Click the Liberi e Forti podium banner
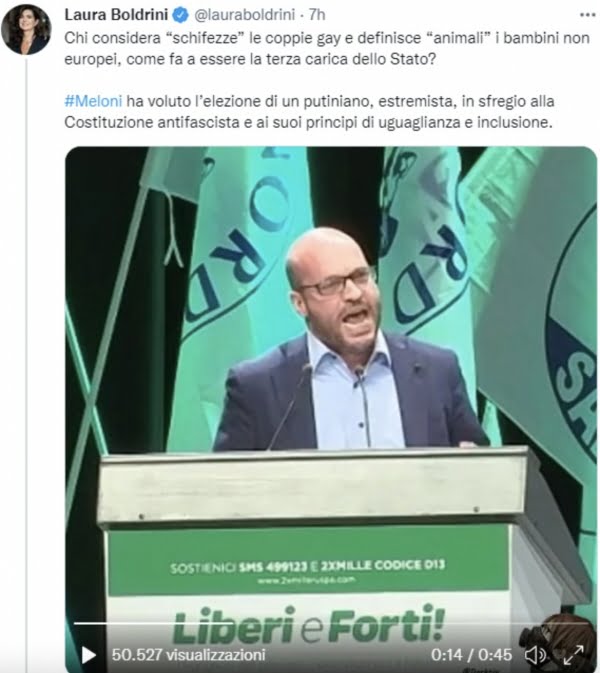Screen dimensions: 600x673 pyautogui.click(x=308, y=624)
